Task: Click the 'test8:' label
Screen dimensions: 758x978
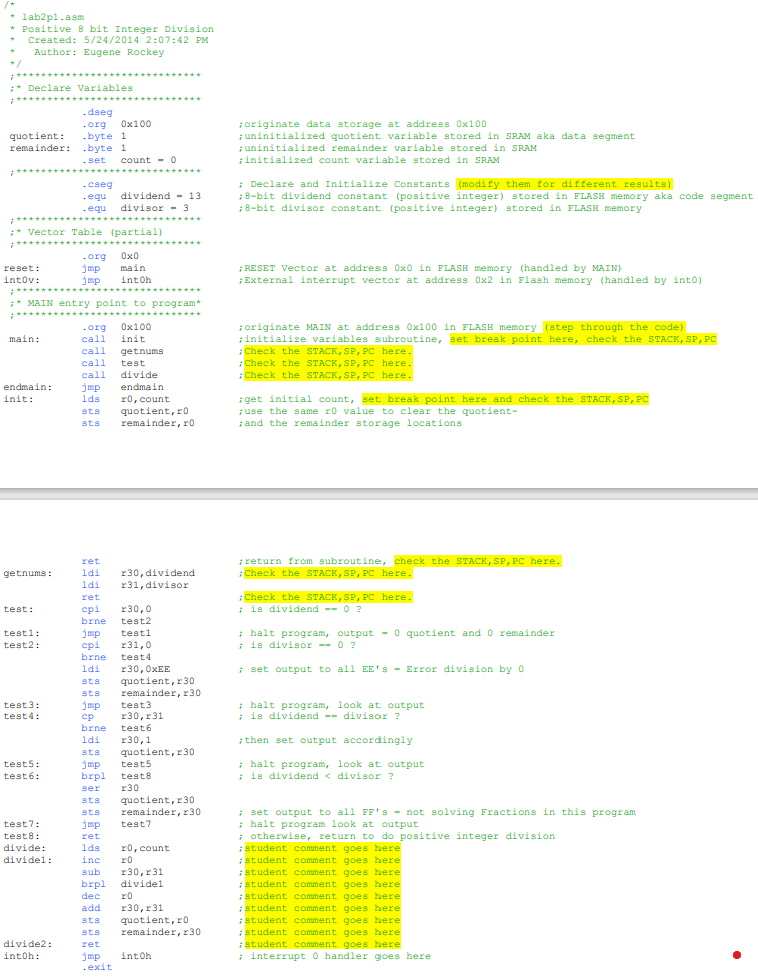Action: coord(21,836)
